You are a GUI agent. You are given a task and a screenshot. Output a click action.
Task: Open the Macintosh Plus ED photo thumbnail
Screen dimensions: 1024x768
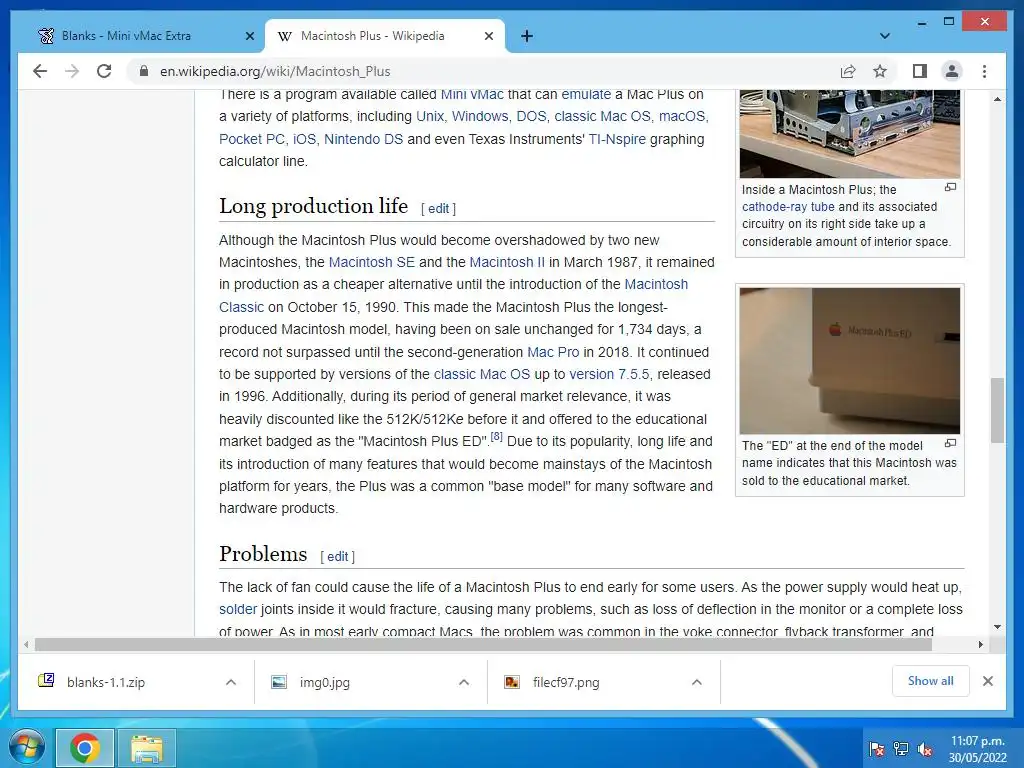point(850,360)
